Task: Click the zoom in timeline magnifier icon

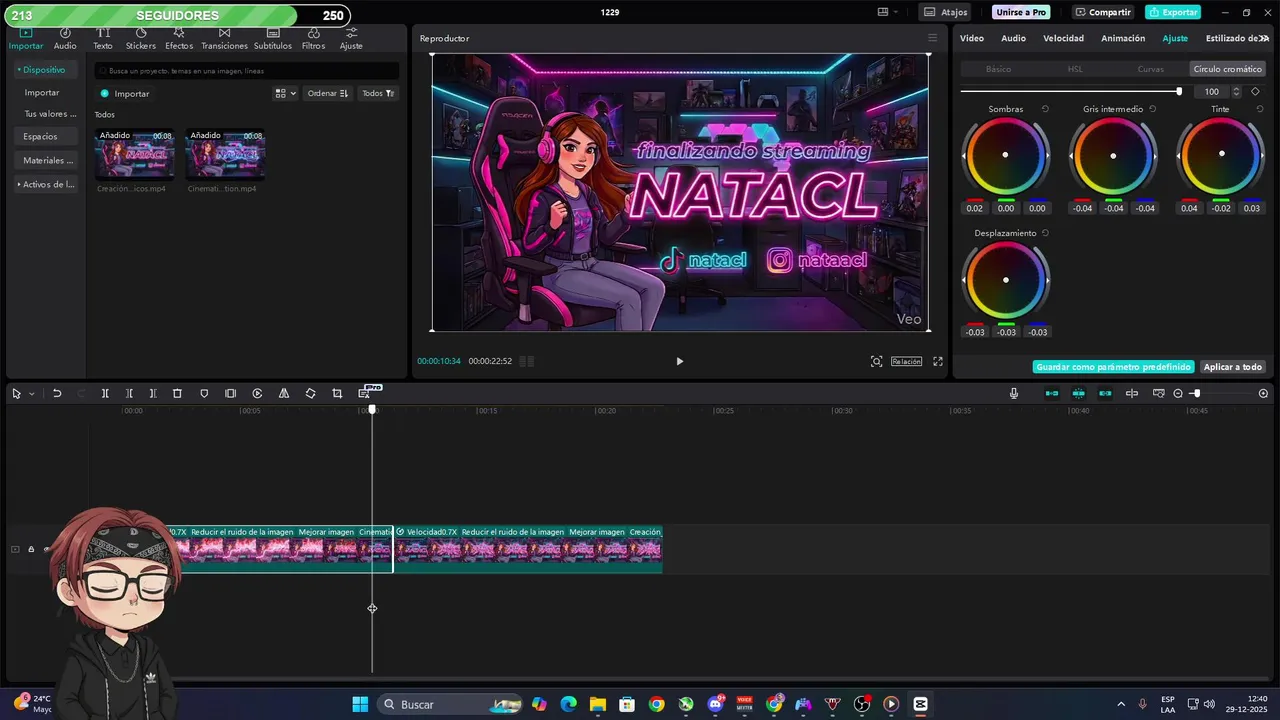Action: coord(1263,394)
